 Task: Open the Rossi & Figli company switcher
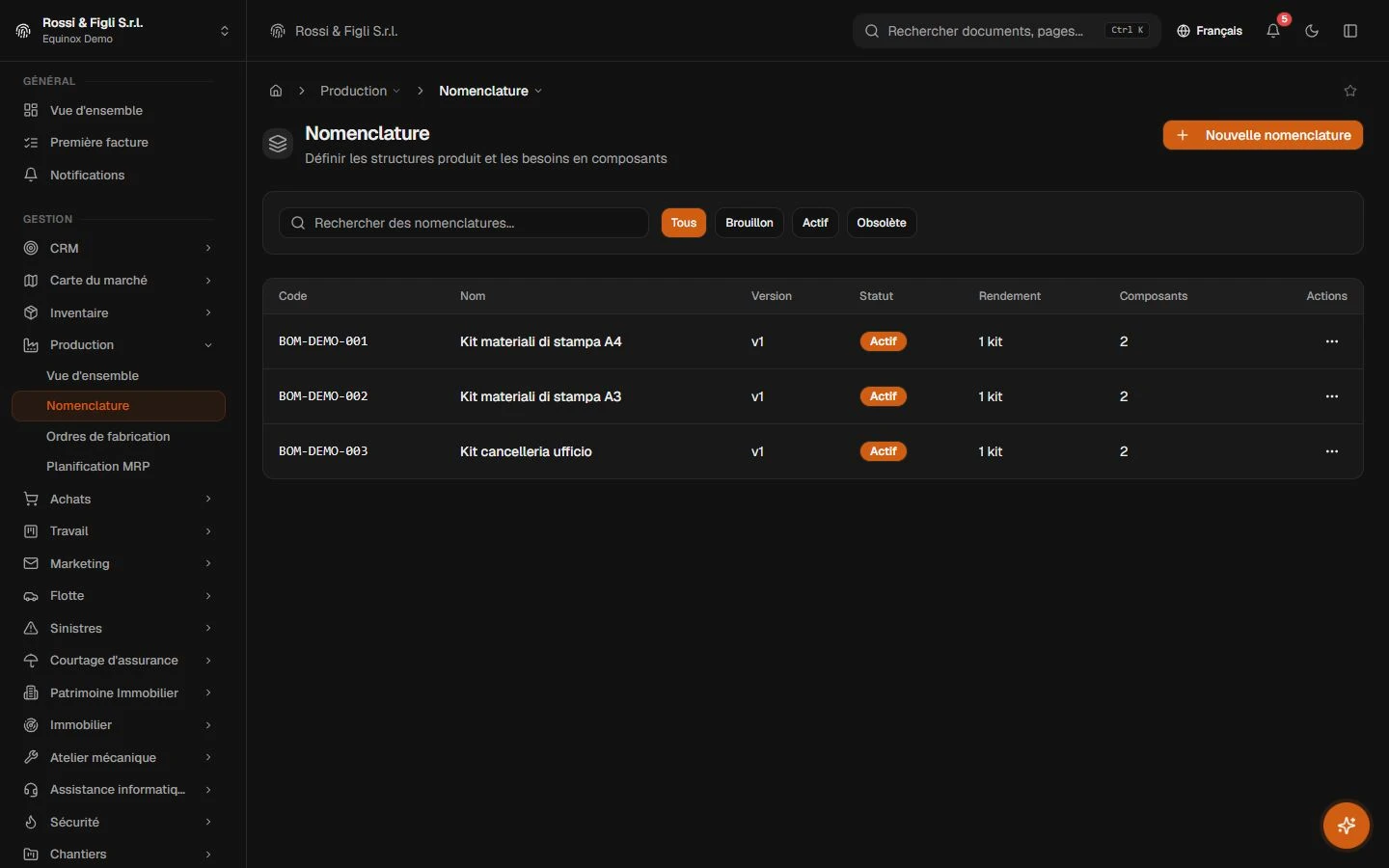pyautogui.click(x=123, y=31)
